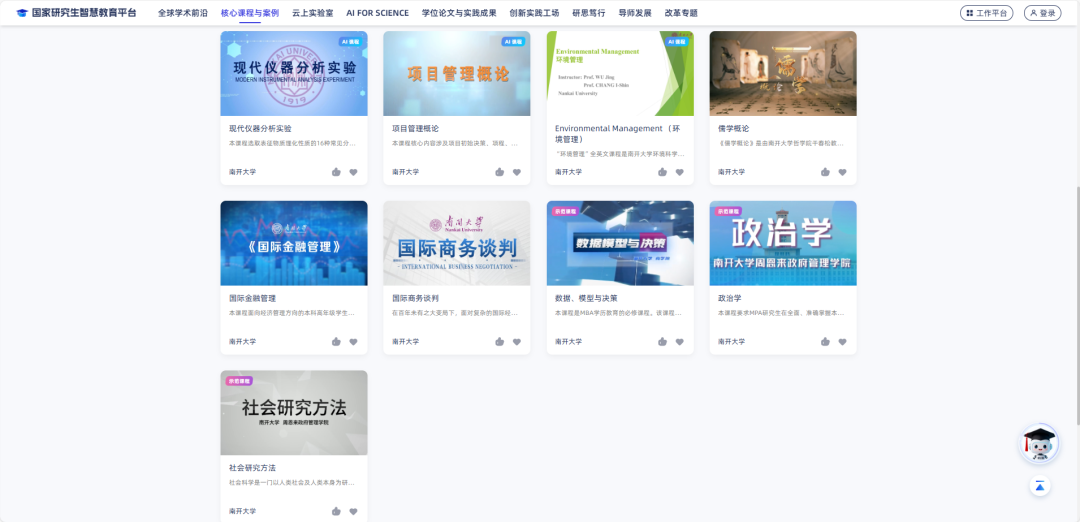Select 核心课程与案例 tab

[250, 13]
